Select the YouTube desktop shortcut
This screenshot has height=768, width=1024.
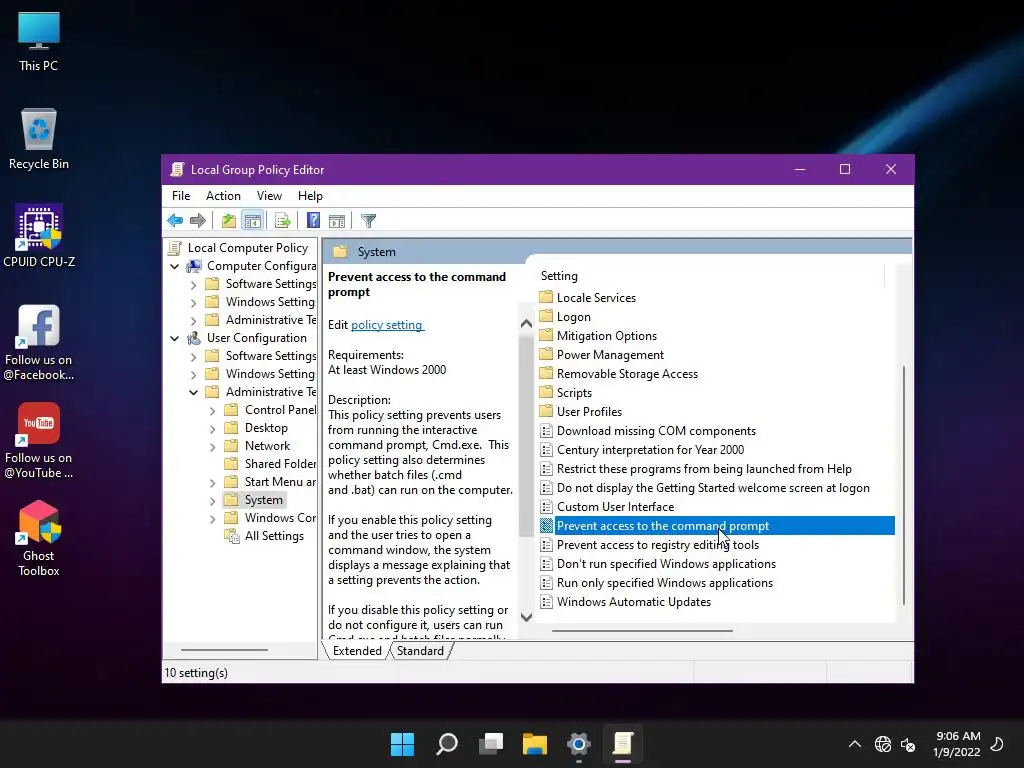coord(39,440)
